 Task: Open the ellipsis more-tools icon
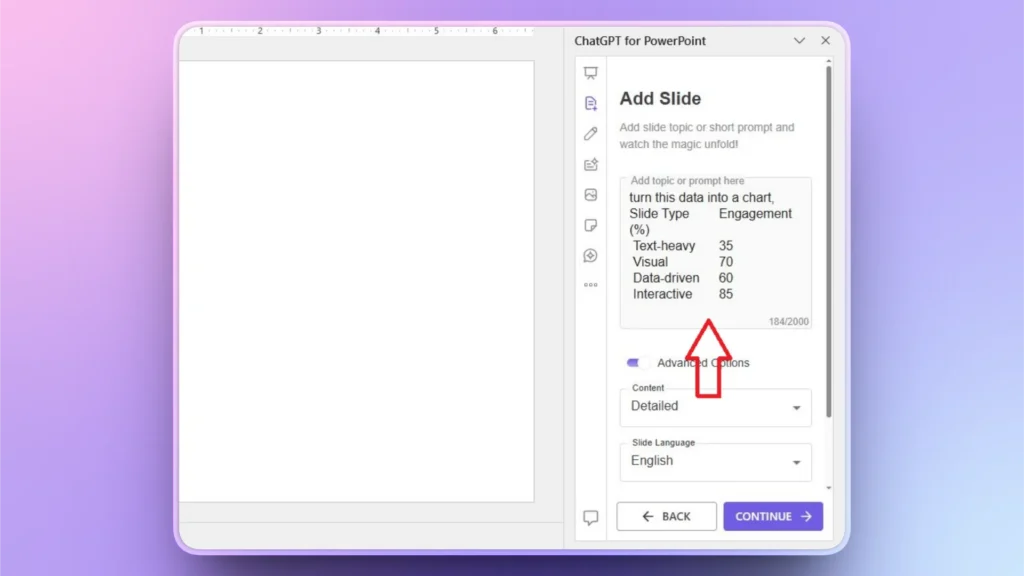click(590, 284)
